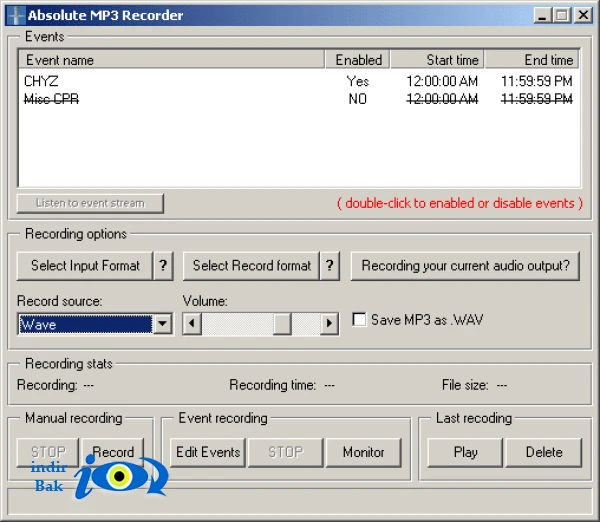Open help for Select Input Format

click(x=163, y=266)
